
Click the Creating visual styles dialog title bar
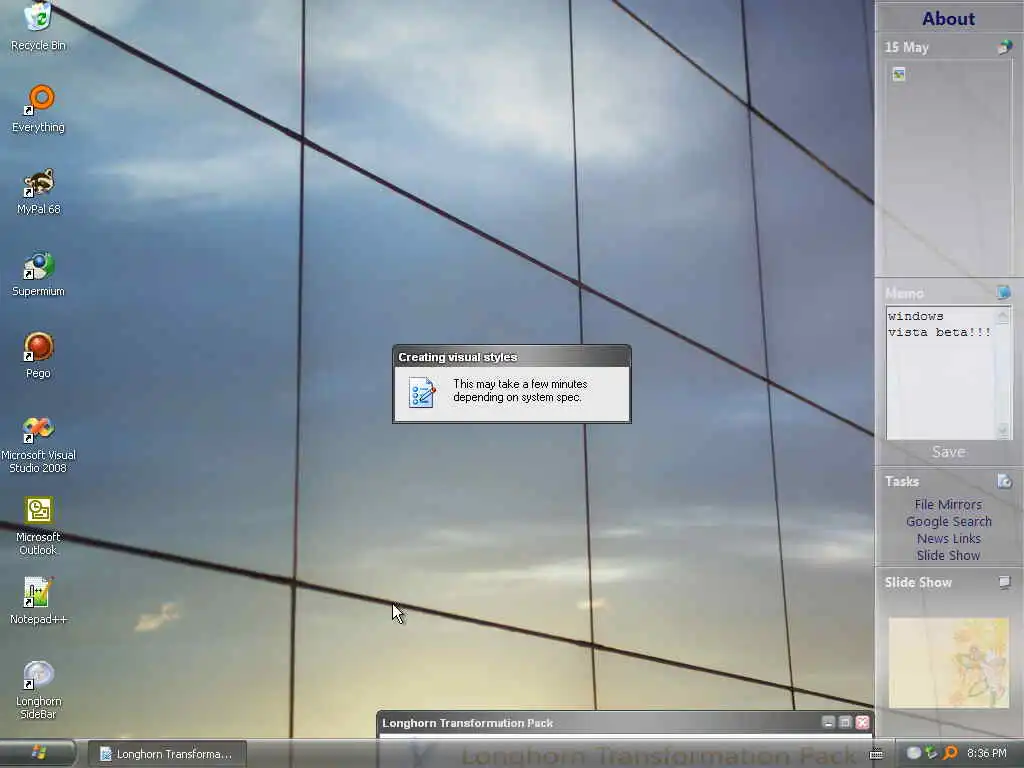click(512, 357)
